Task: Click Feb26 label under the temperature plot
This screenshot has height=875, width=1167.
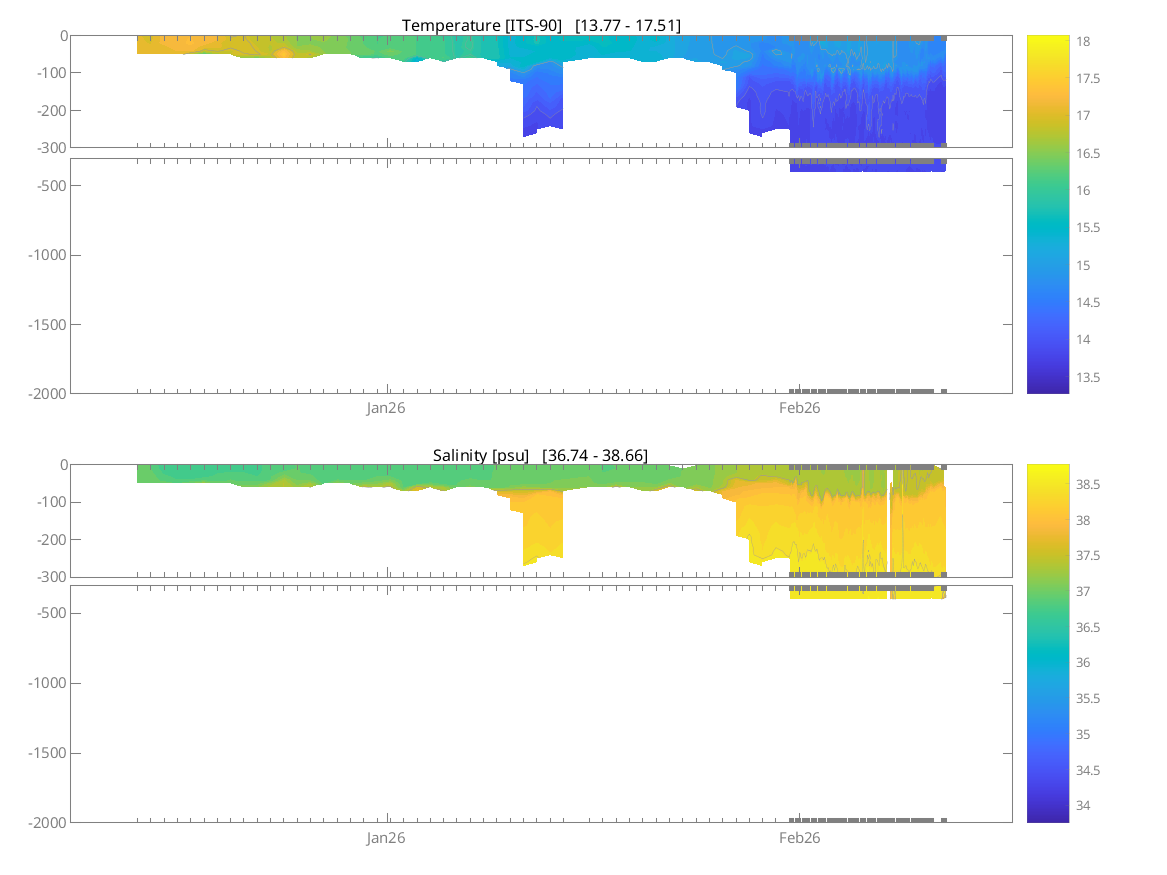Action: point(799,408)
